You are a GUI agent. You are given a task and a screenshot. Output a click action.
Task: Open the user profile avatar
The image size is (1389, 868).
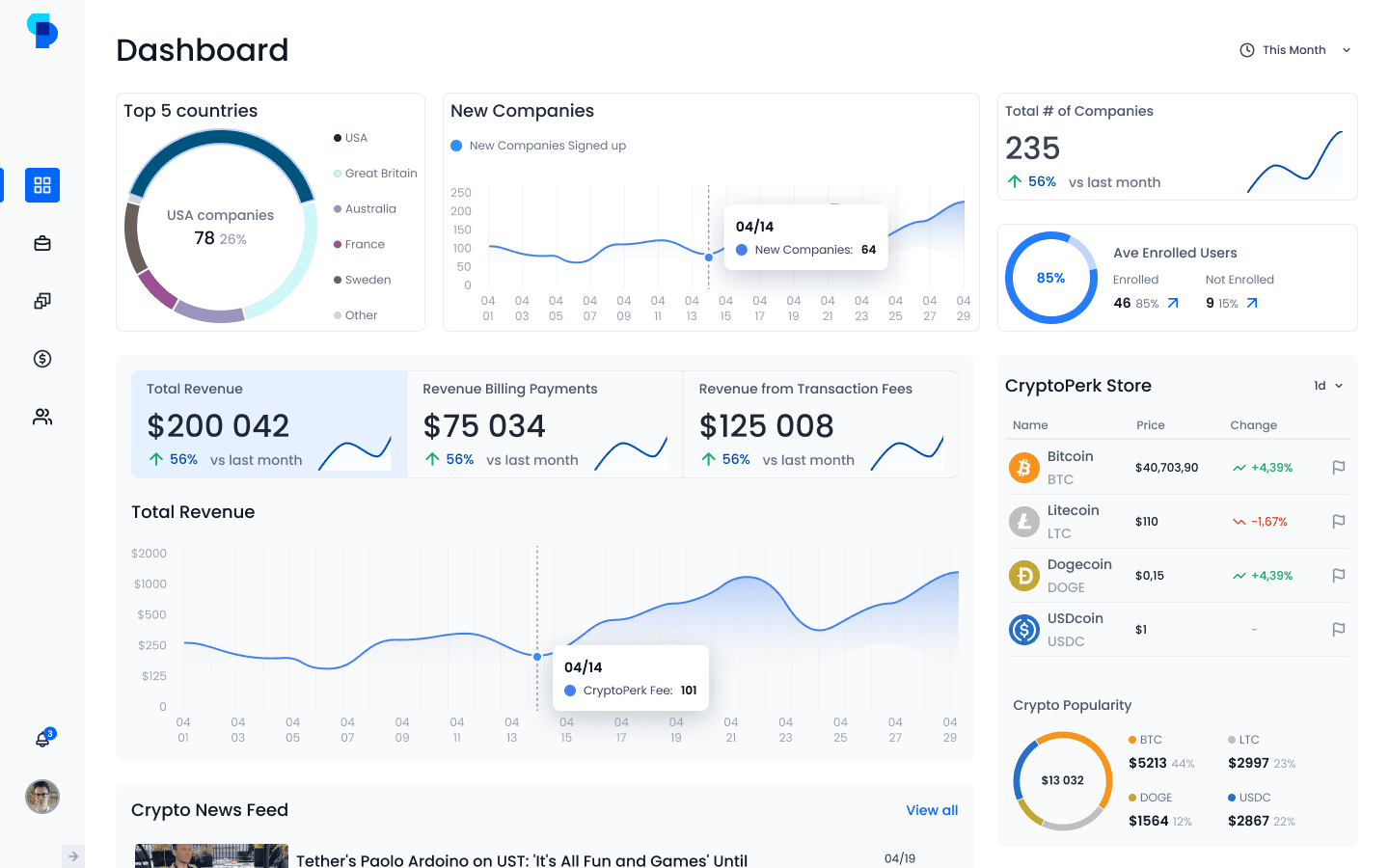tap(42, 797)
